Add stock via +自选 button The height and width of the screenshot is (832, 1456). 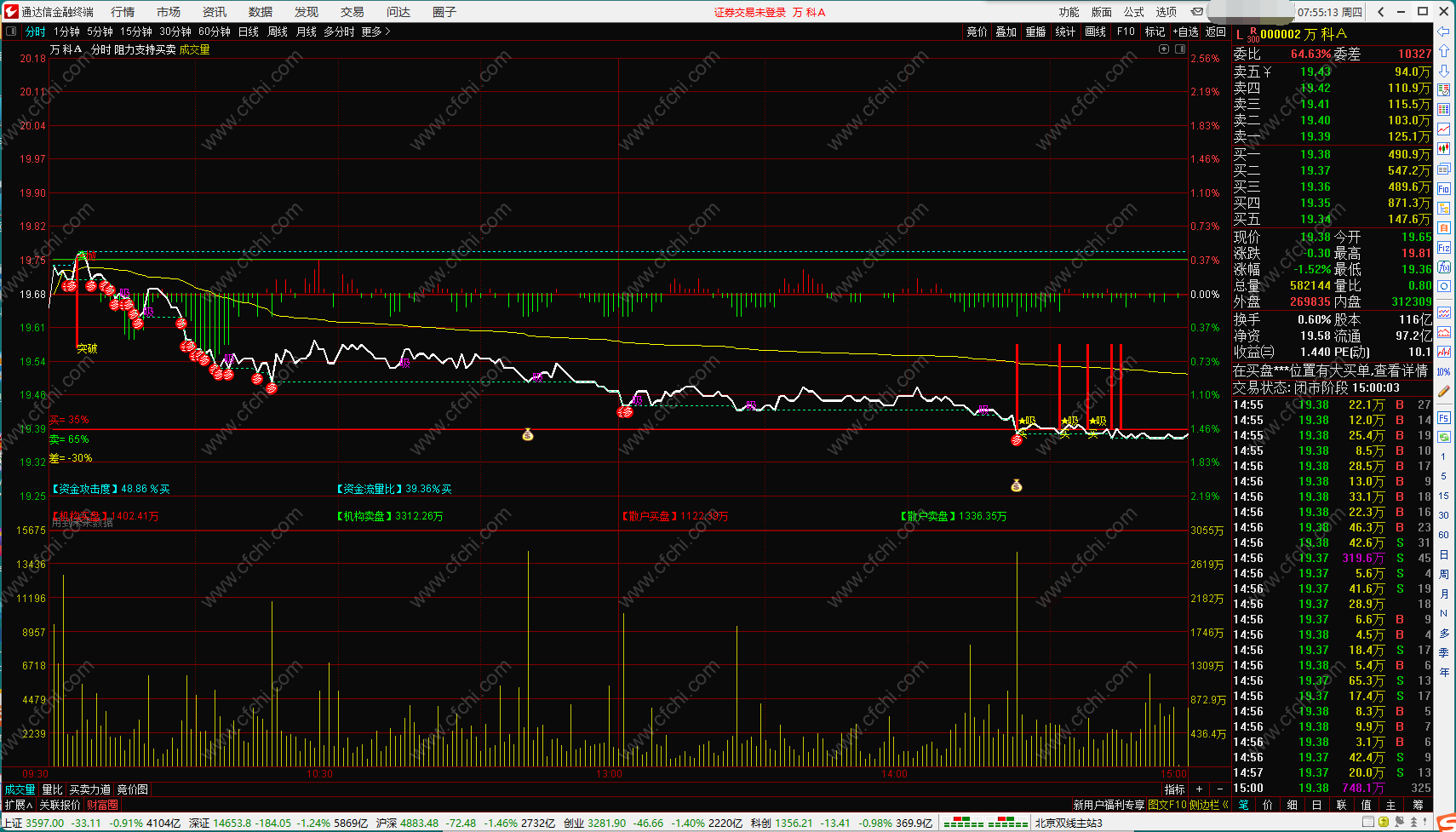point(1185,32)
